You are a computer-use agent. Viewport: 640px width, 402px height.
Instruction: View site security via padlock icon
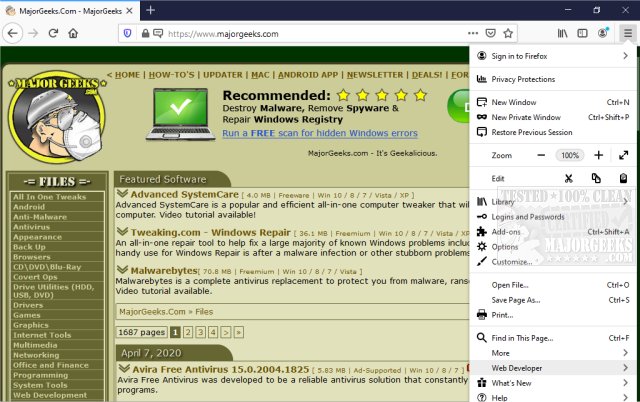145,33
